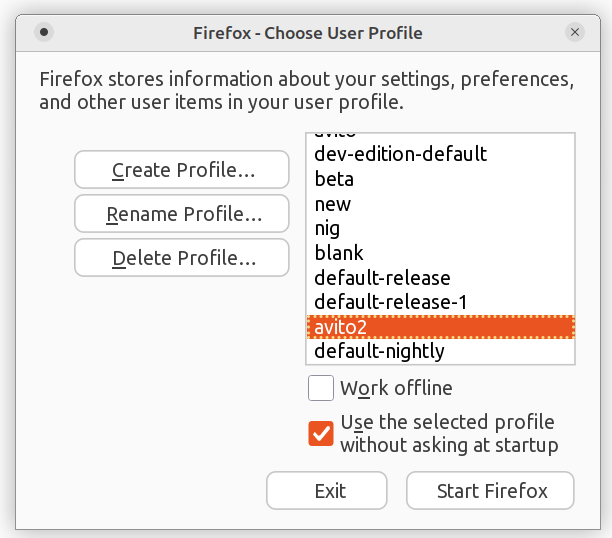Launch with the Start Firefox button

coord(490,491)
